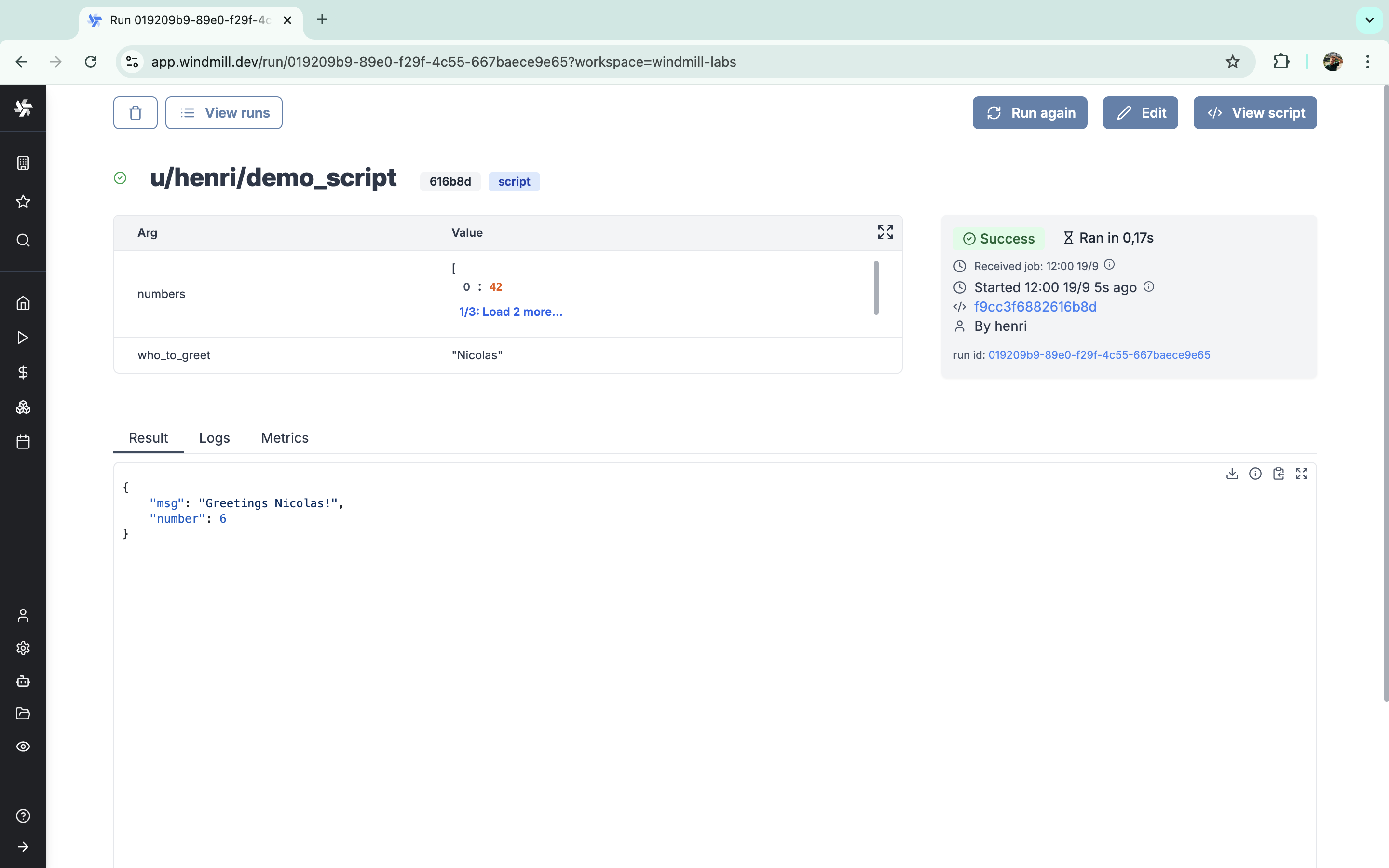Image resolution: width=1389 pixels, height=868 pixels.
Task: Open the Chrome tab search dropdown
Action: click(x=1370, y=20)
